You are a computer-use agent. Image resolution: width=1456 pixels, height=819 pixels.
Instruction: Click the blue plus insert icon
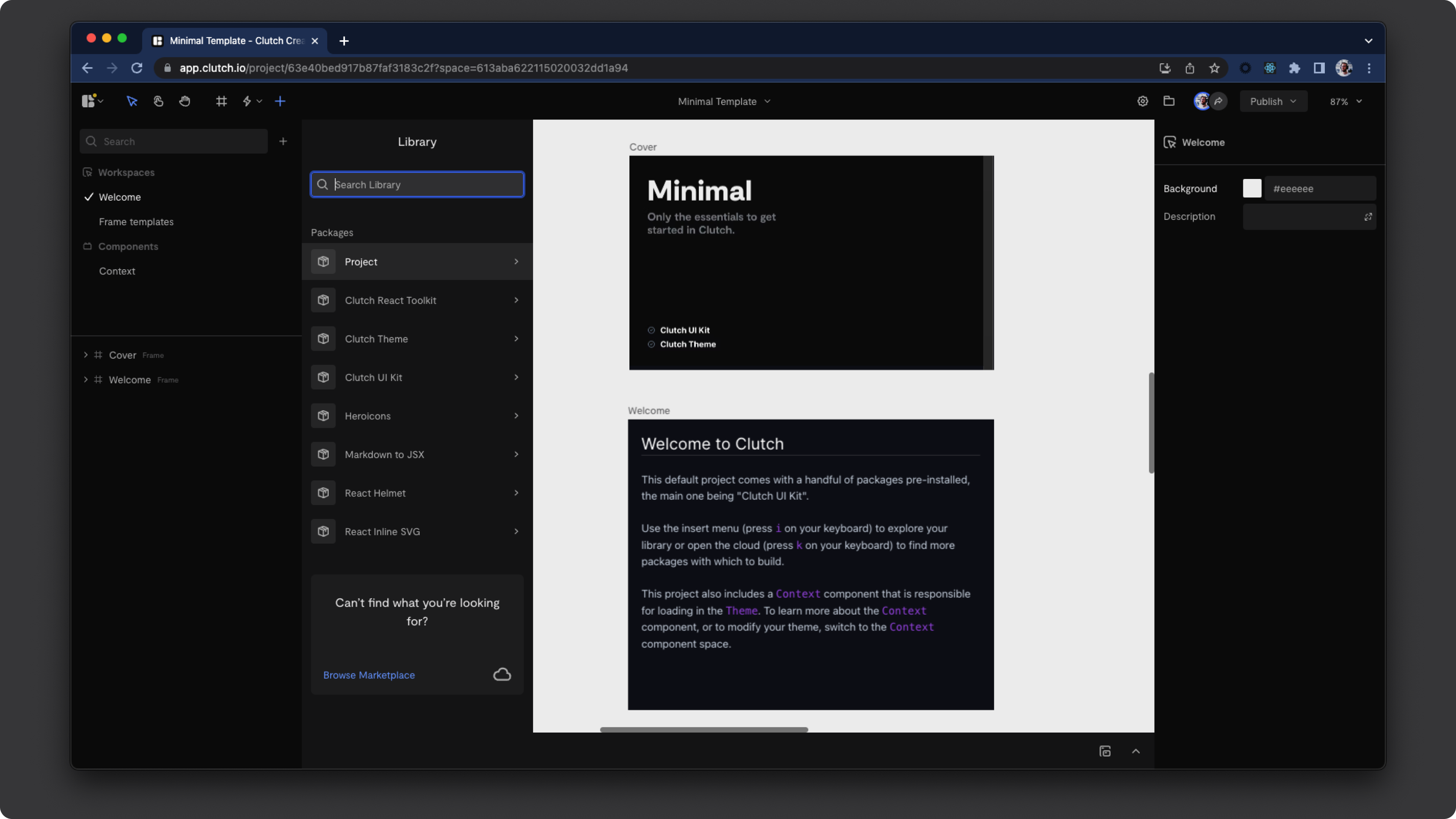coord(280,101)
